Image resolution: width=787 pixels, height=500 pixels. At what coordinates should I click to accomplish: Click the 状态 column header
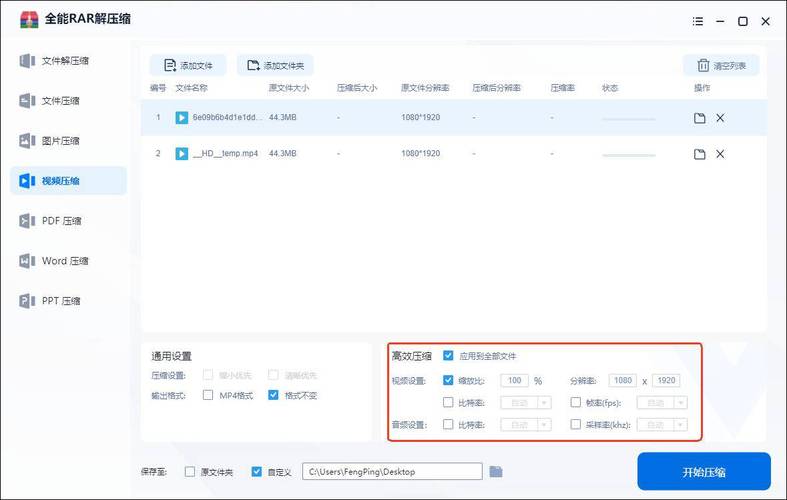(x=610, y=88)
